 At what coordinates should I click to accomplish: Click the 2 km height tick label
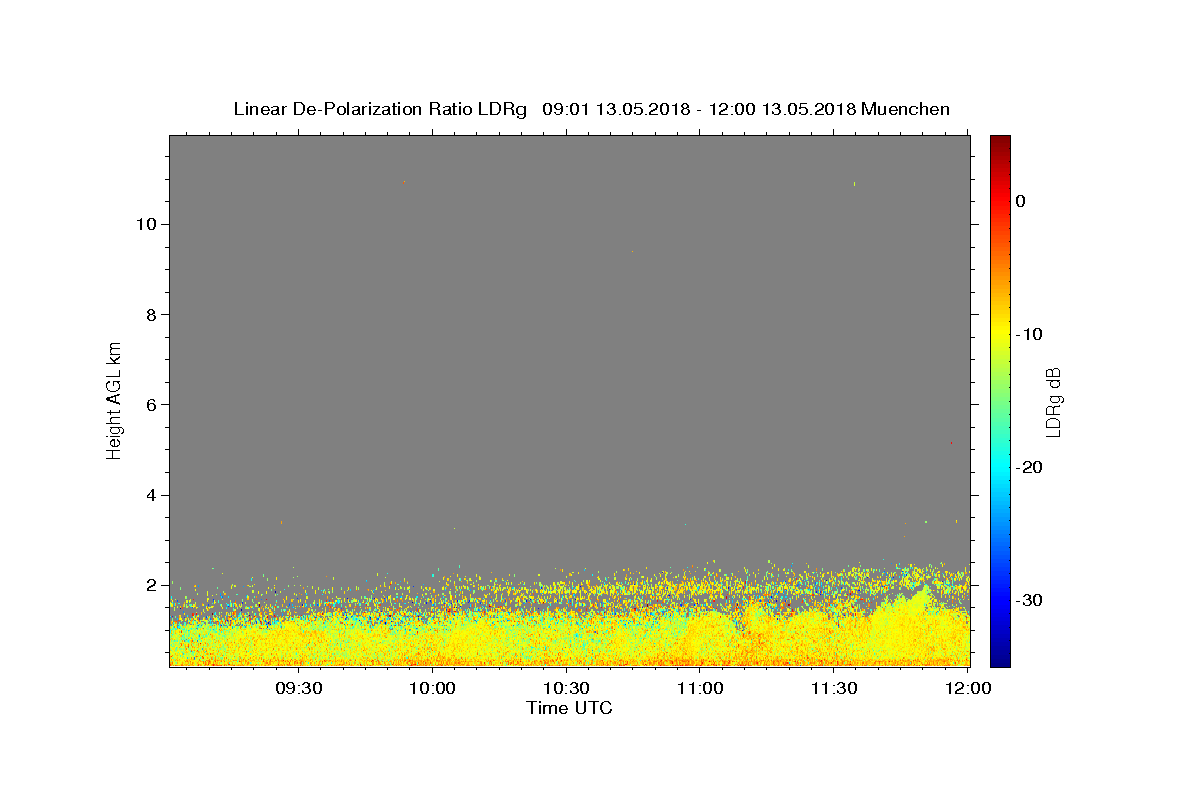pyautogui.click(x=150, y=585)
